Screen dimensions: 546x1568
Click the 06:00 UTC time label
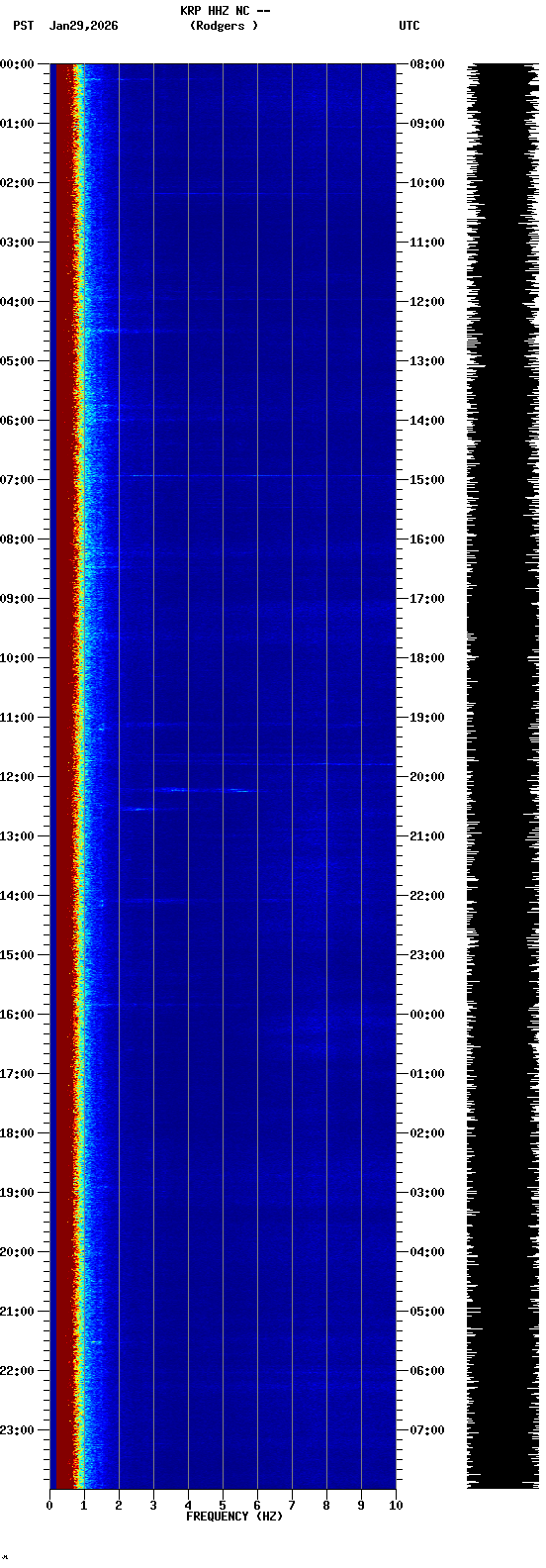427,1371
